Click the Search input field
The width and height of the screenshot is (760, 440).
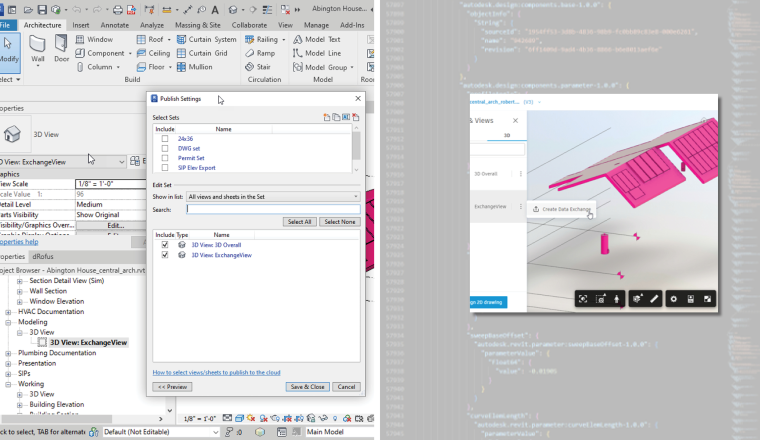pos(273,209)
